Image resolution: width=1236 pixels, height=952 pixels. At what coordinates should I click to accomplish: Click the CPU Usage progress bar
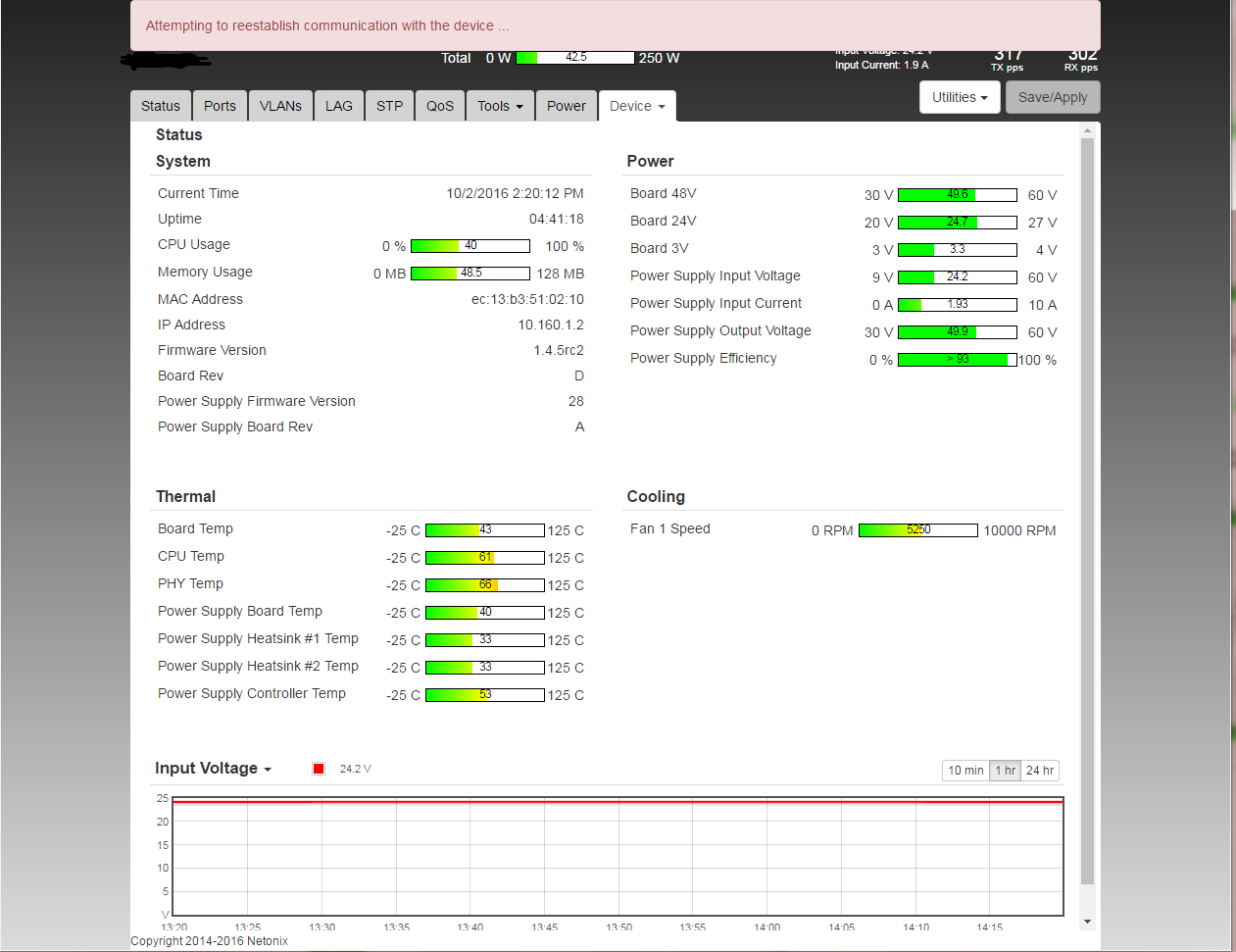(470, 246)
